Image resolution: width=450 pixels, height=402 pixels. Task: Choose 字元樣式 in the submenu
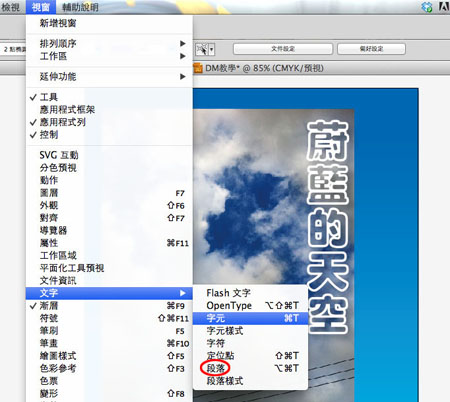pyautogui.click(x=250, y=331)
